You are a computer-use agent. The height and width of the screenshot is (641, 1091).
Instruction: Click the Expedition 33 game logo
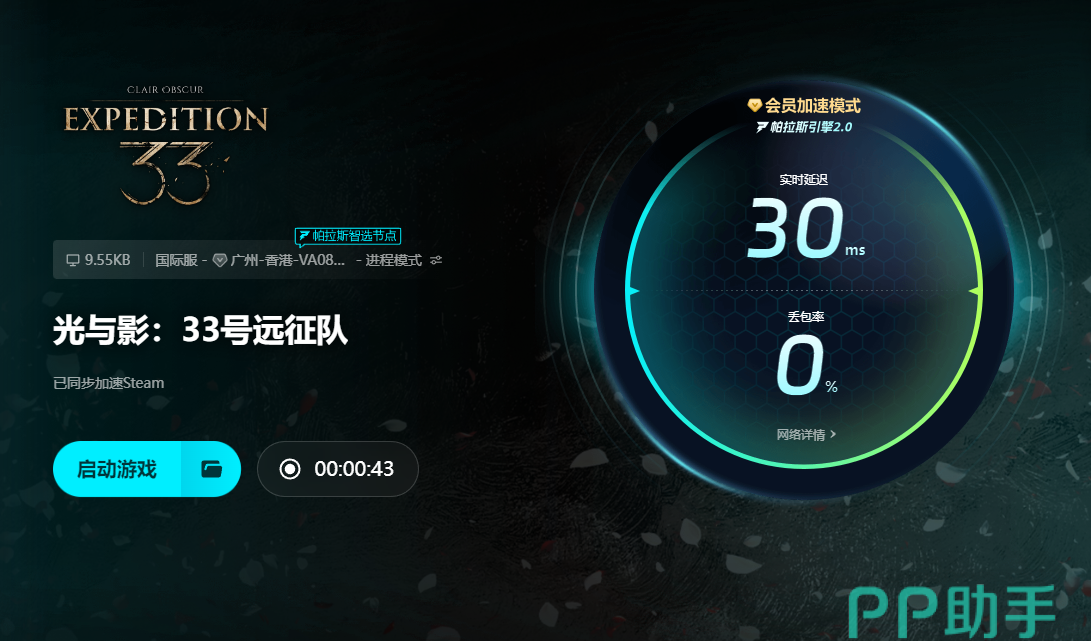point(166,145)
